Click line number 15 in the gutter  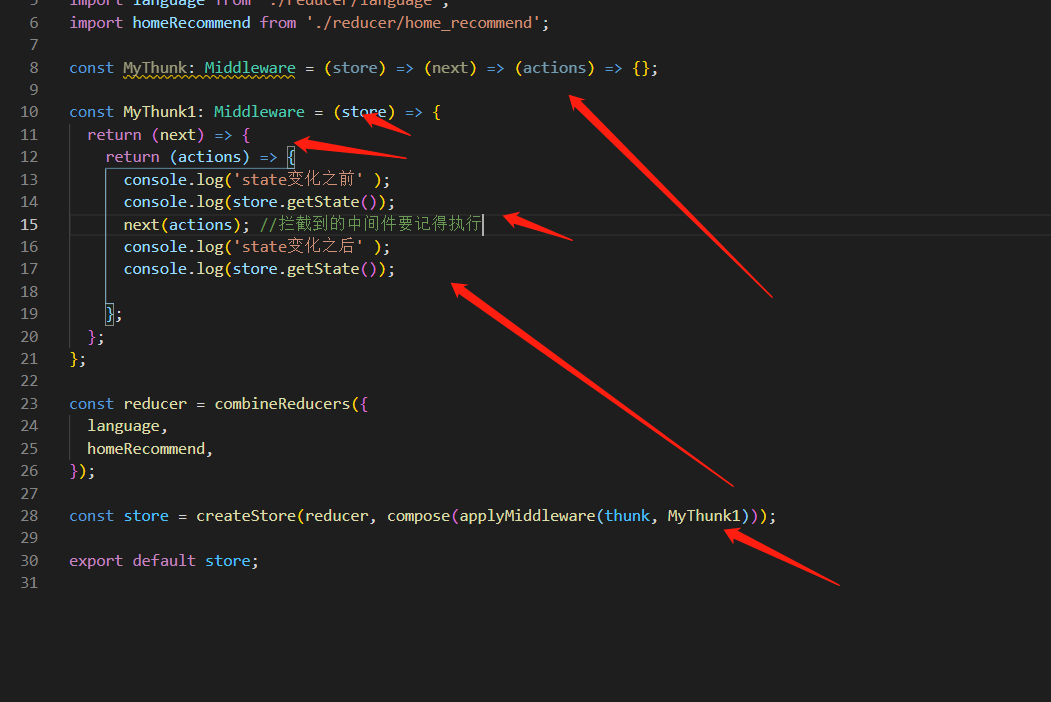tap(29, 225)
